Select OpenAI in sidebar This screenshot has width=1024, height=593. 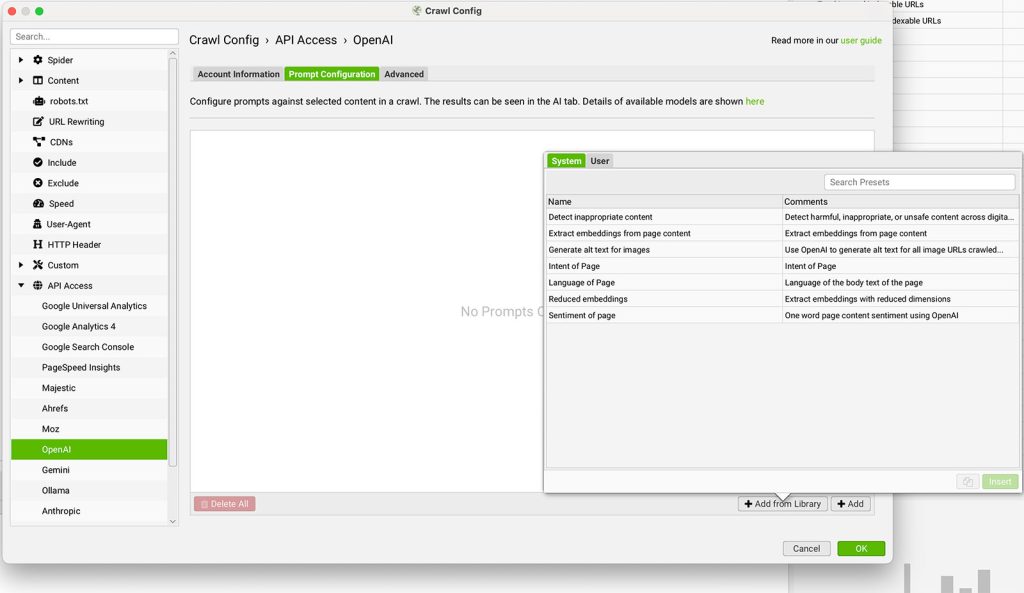tap(89, 449)
